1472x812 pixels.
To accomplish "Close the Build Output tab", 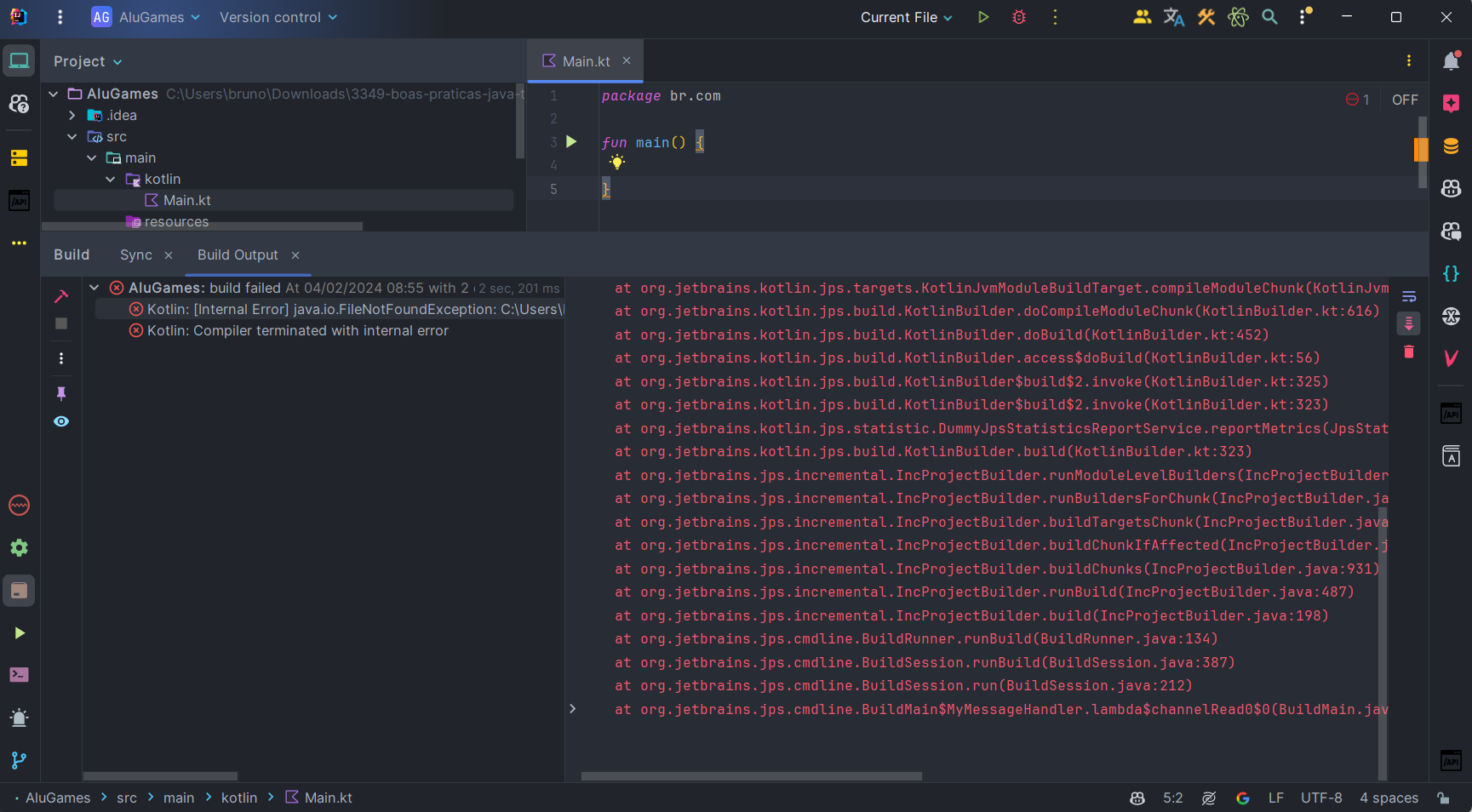I will (295, 255).
